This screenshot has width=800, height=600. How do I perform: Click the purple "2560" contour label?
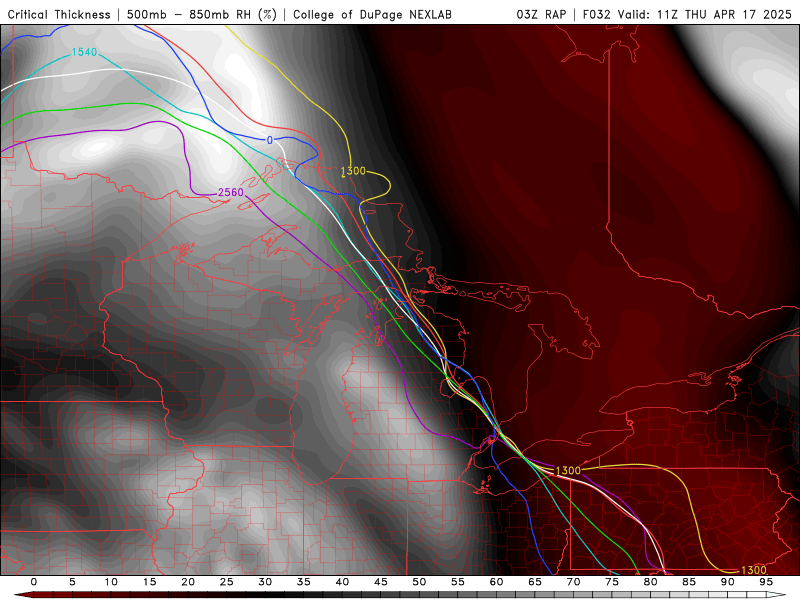coord(231,192)
